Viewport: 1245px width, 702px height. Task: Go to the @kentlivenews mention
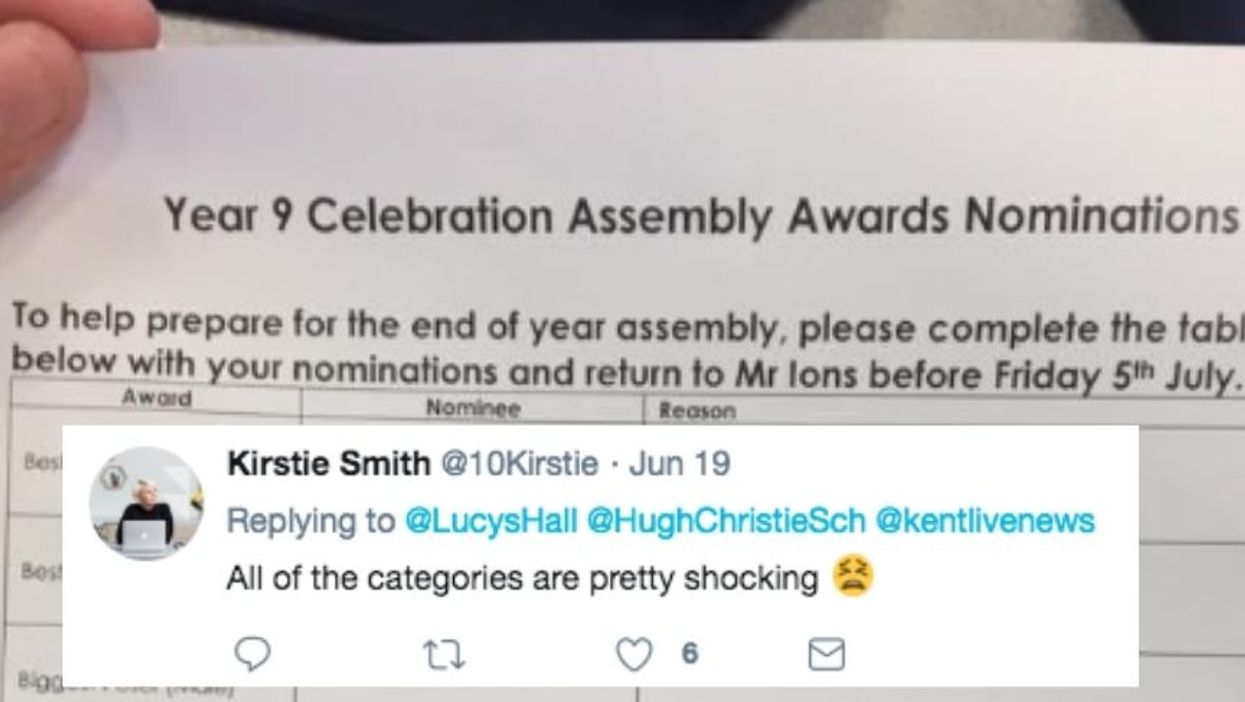(x=984, y=521)
